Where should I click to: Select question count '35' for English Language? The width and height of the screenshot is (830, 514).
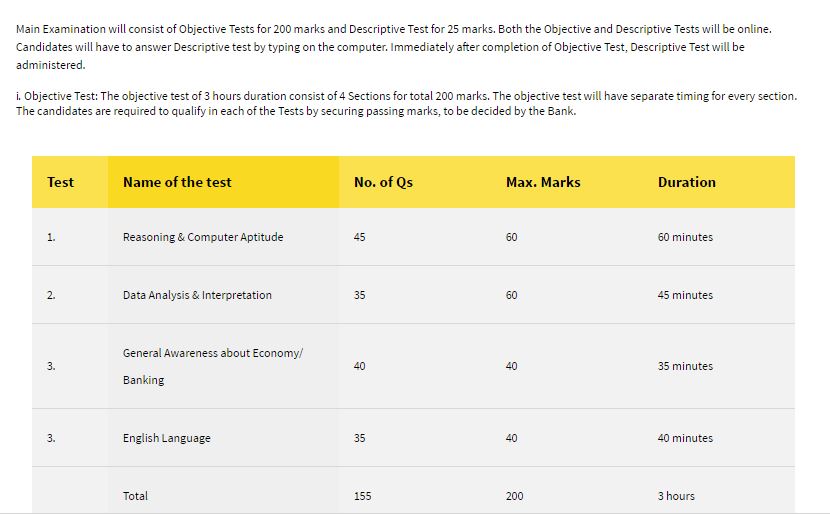point(359,438)
